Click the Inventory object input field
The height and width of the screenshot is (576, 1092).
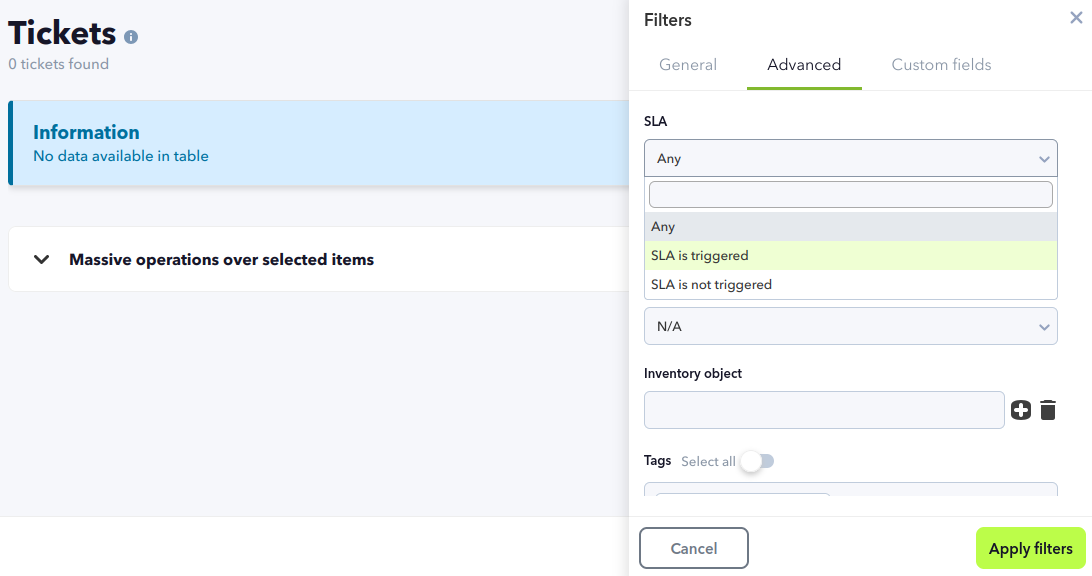(824, 410)
